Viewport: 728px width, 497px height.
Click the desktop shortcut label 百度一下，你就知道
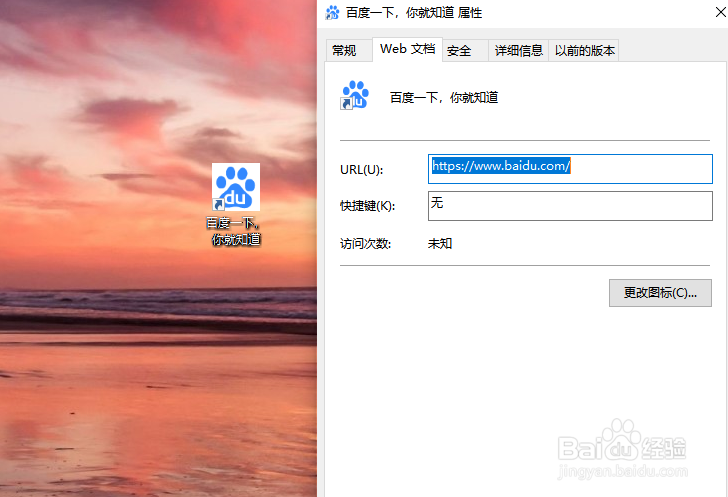tap(234, 231)
